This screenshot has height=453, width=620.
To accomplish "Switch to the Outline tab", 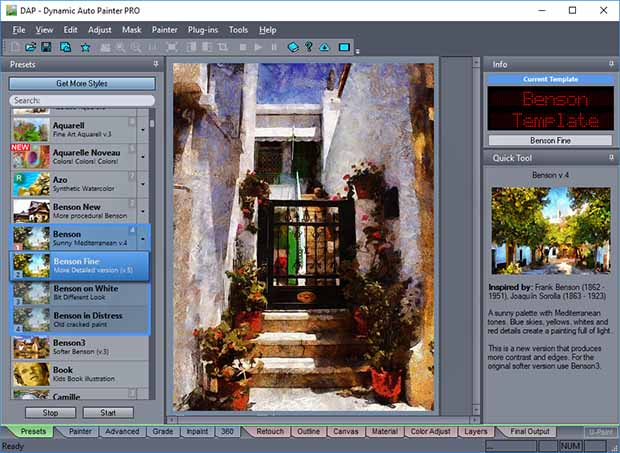I will tap(308, 432).
